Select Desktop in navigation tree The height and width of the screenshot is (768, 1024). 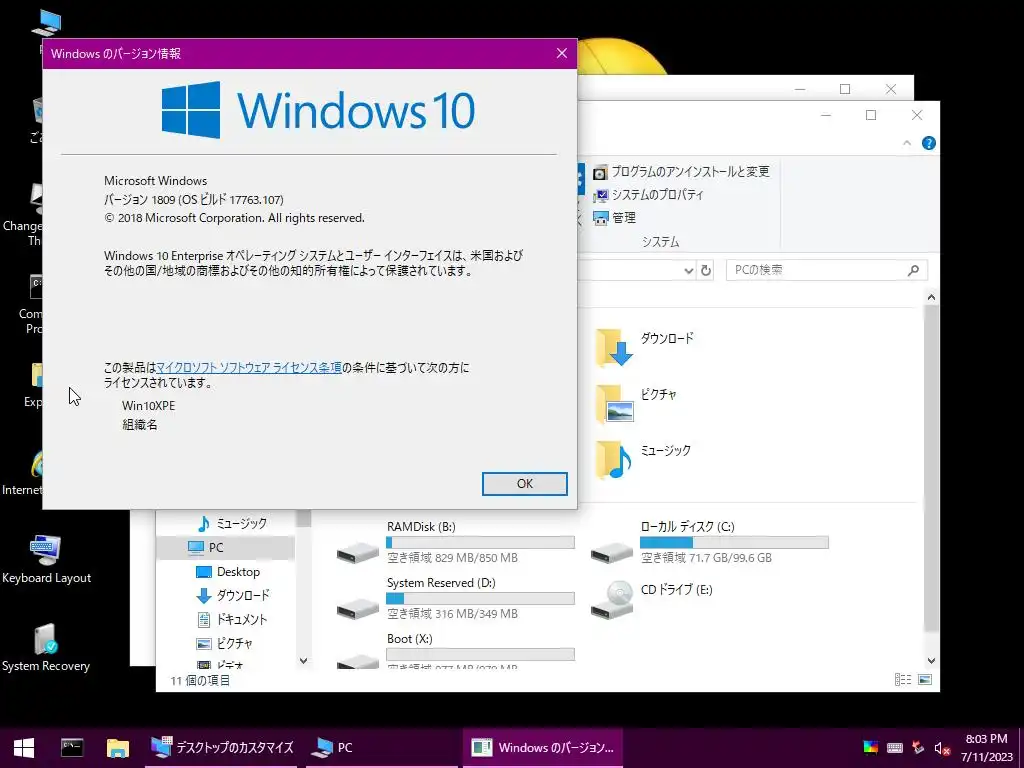[x=227, y=572]
